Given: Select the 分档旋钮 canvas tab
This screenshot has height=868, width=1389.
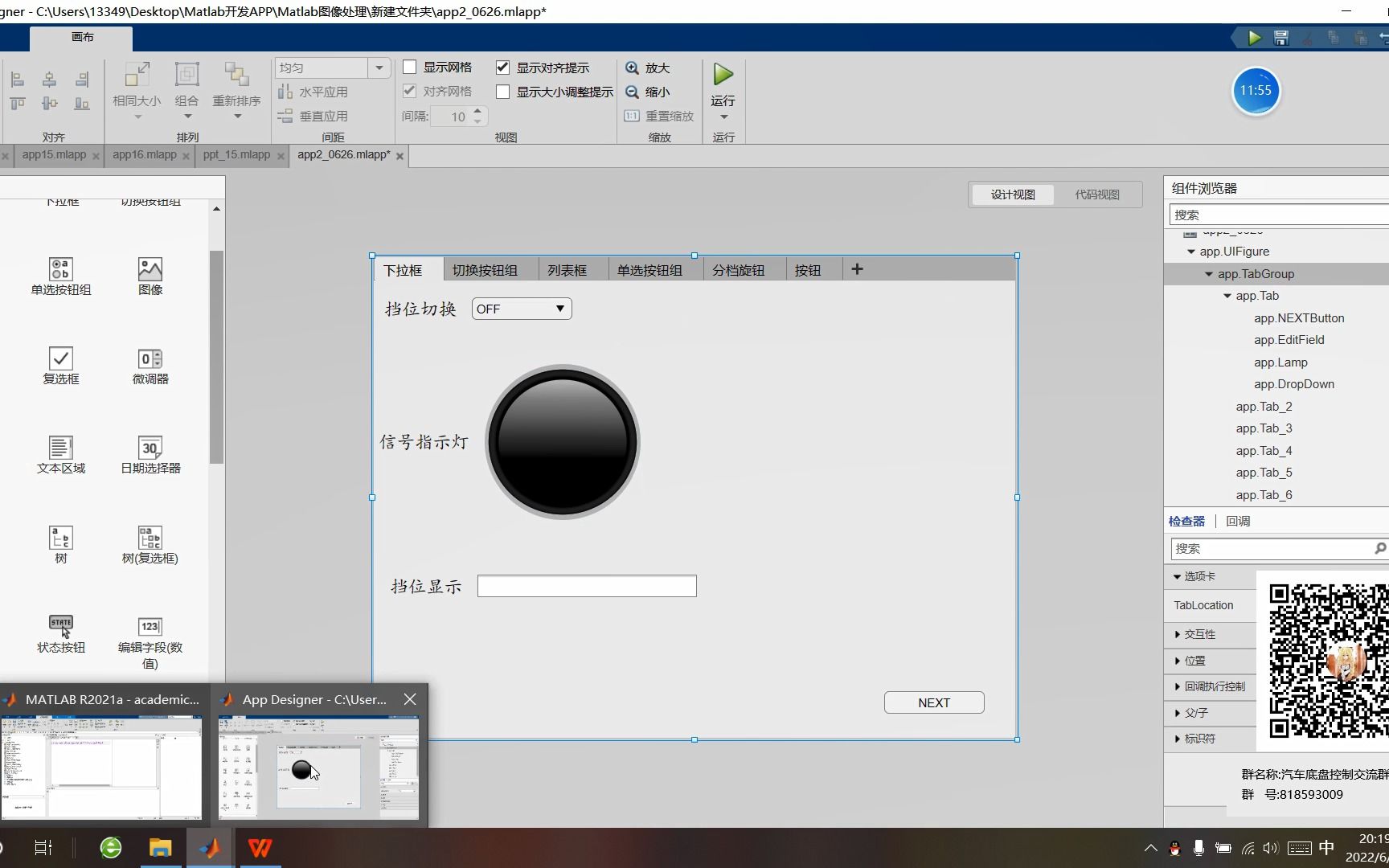Looking at the screenshot, I should pyautogui.click(x=739, y=270).
